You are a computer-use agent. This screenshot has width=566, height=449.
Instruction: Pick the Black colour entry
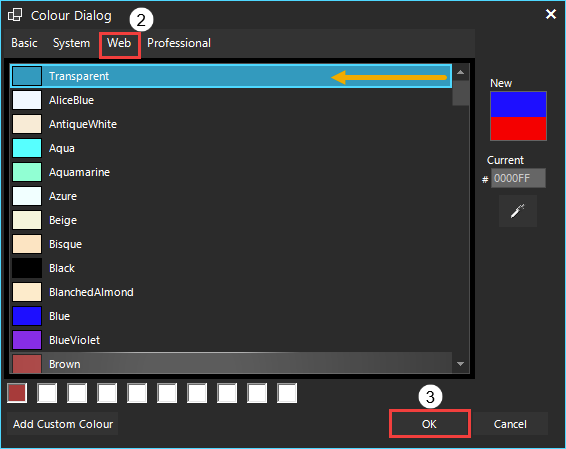231,268
